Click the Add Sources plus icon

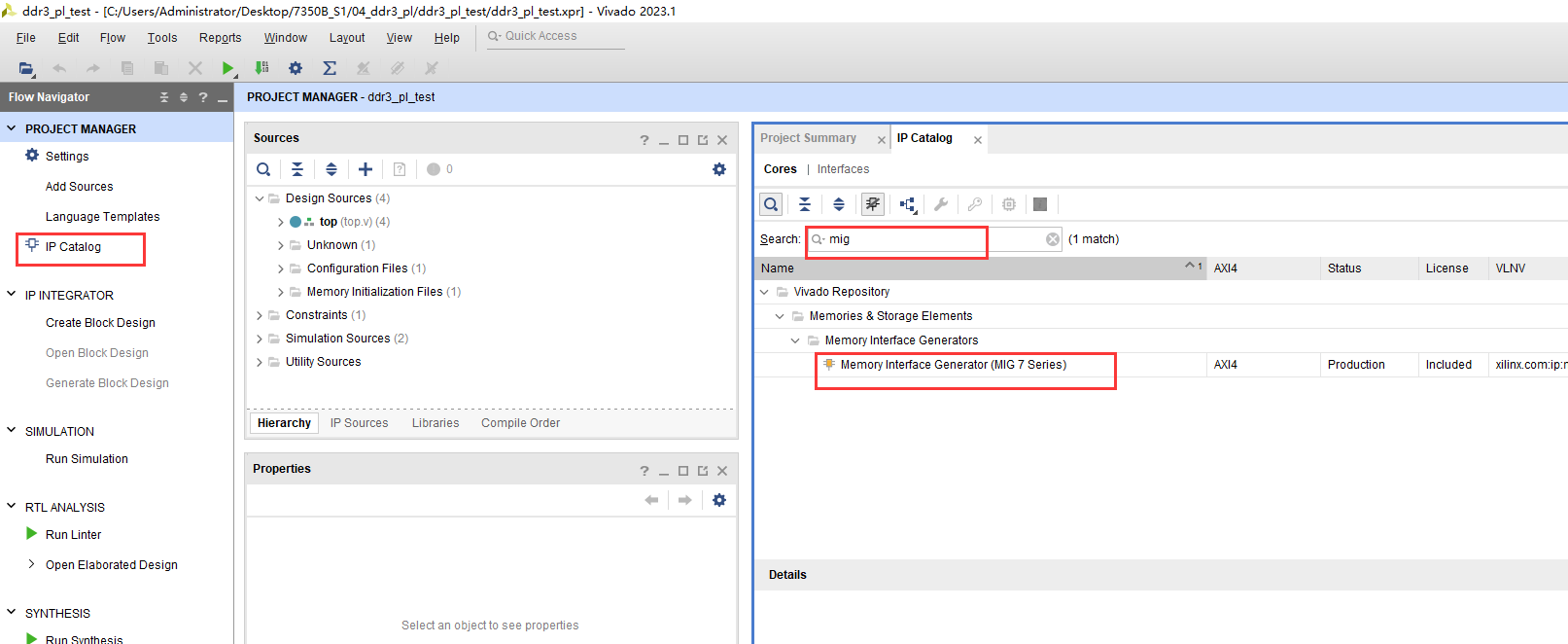366,169
